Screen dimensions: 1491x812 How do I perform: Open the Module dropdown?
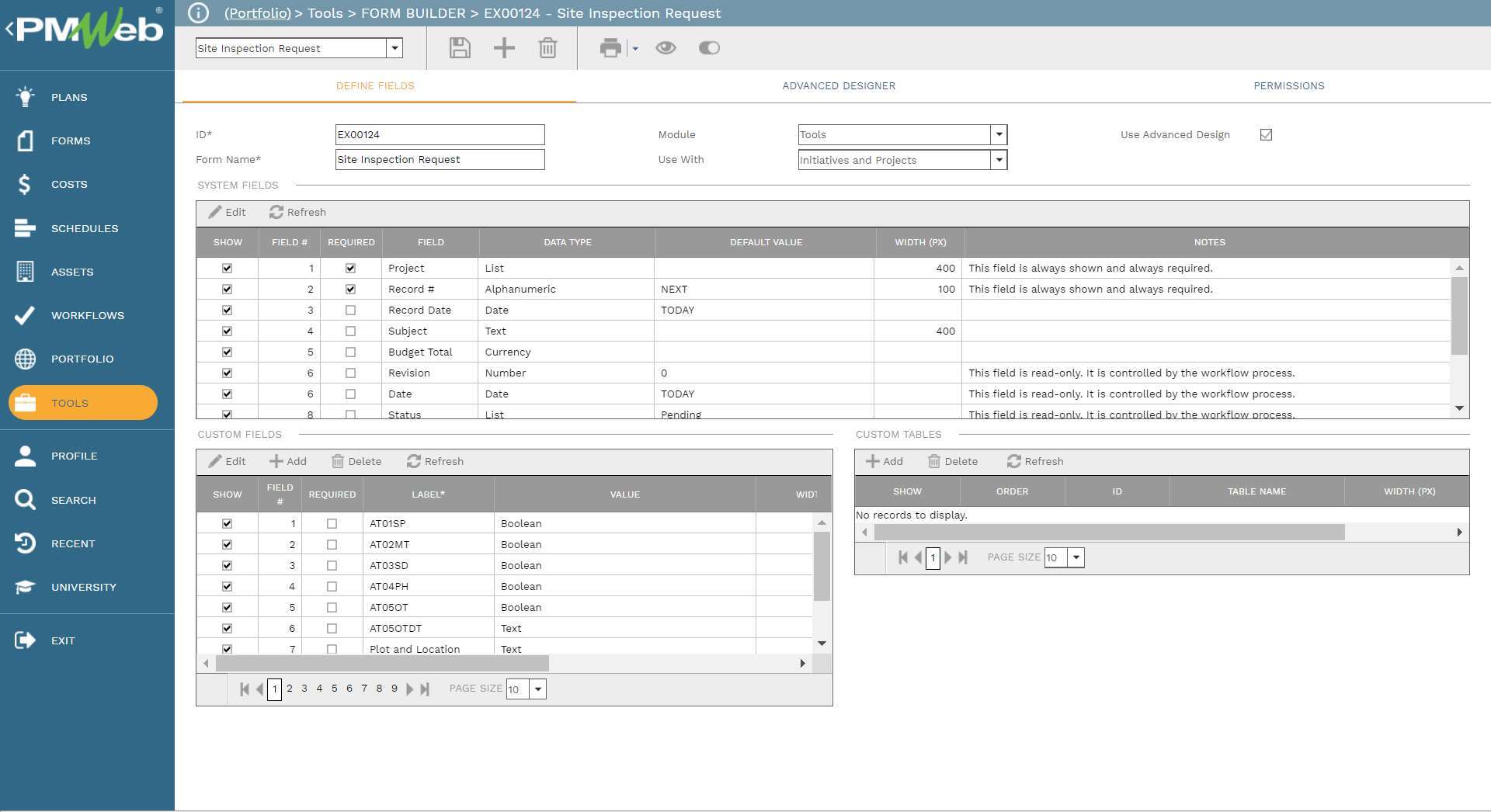pos(999,134)
